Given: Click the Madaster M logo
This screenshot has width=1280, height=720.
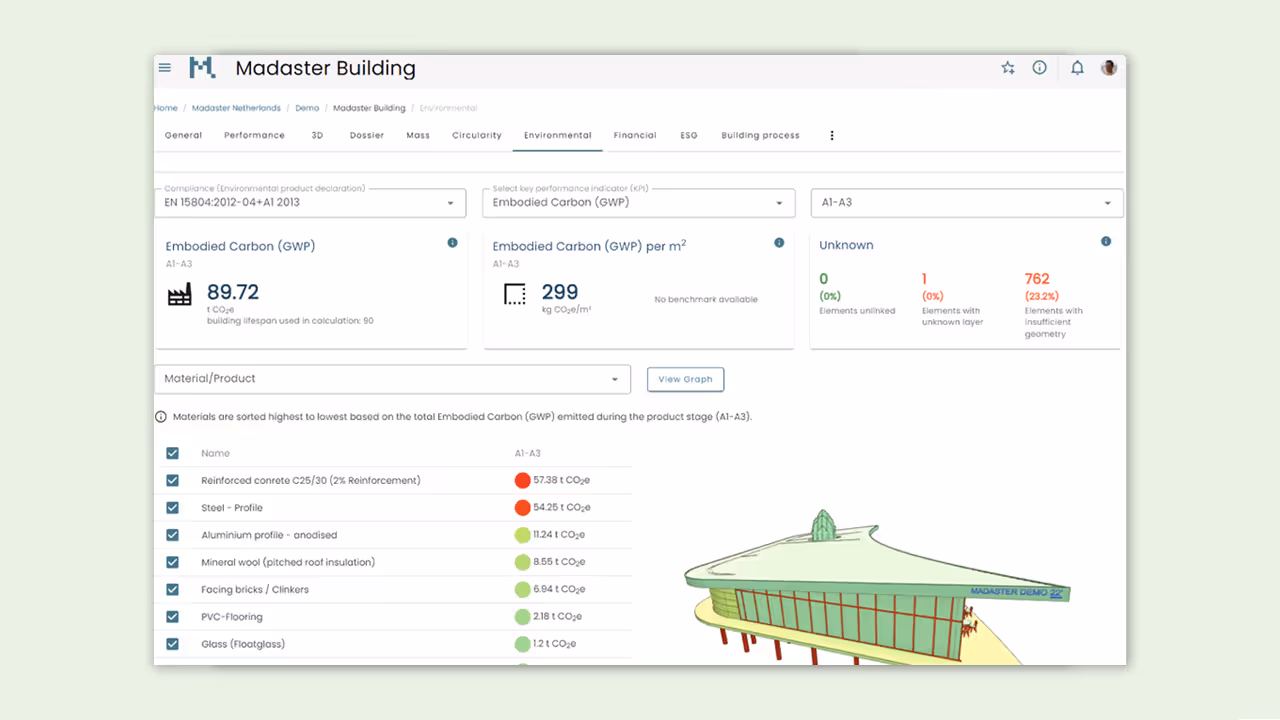Looking at the screenshot, I should [x=202, y=68].
